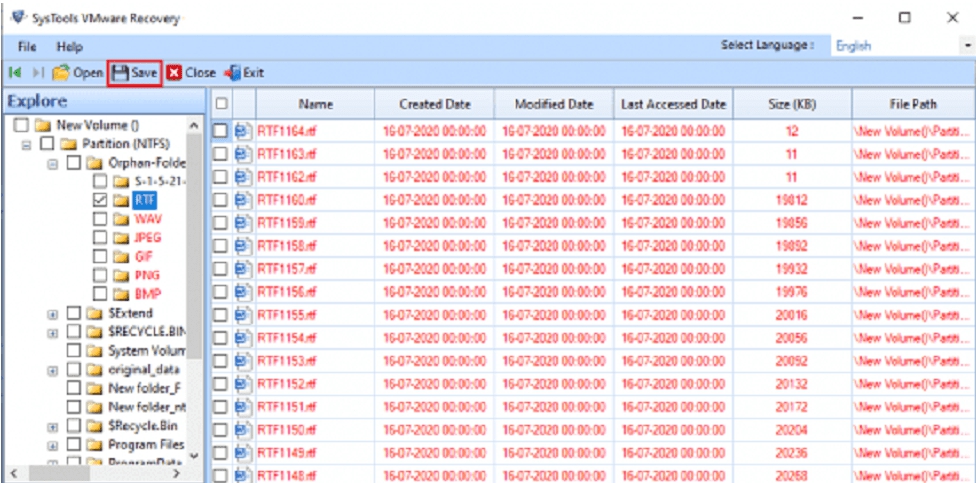Click the Open folder toolbar button
The height and width of the screenshot is (483, 976).
[x=78, y=73]
